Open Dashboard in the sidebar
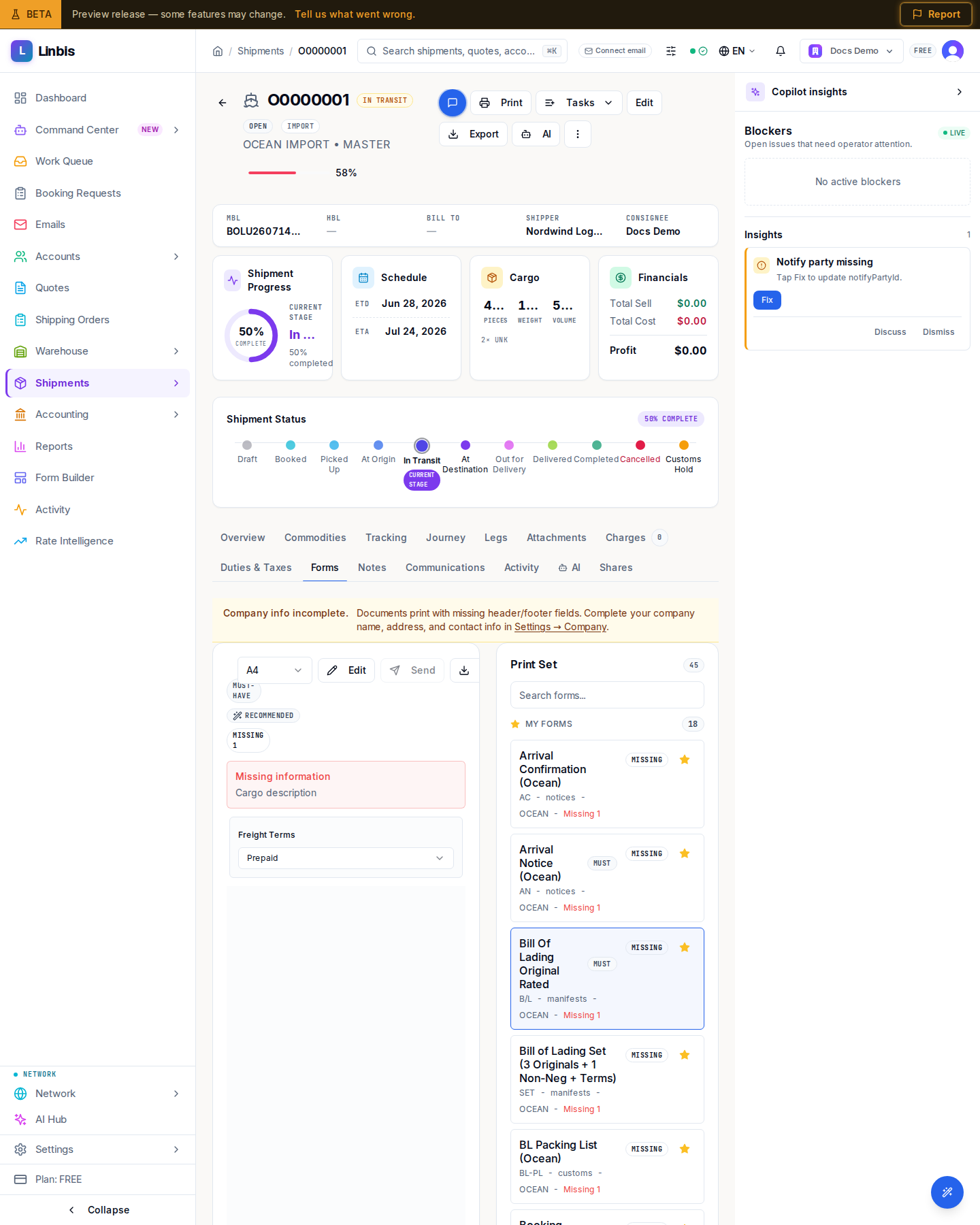Screen dimensions: 980x1225 (97, 98)
